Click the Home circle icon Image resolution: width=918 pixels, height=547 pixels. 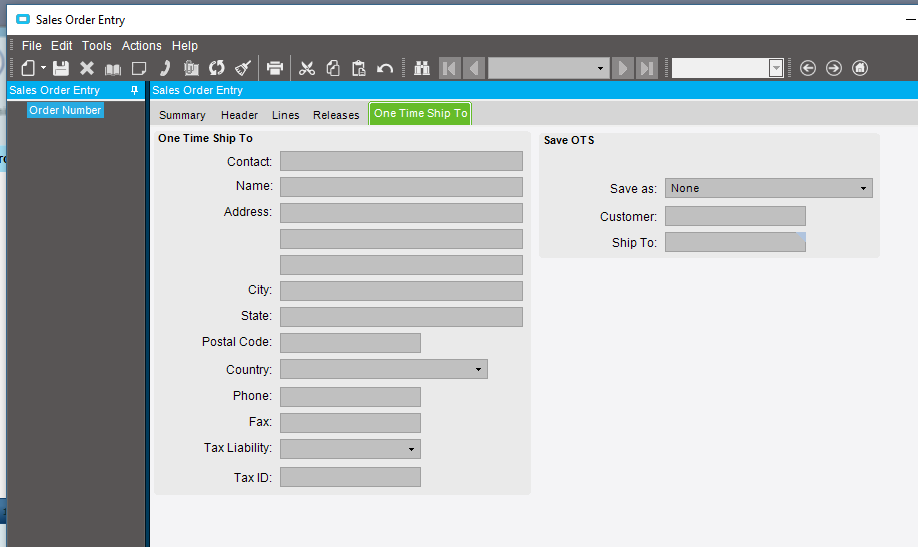pyautogui.click(x=859, y=69)
